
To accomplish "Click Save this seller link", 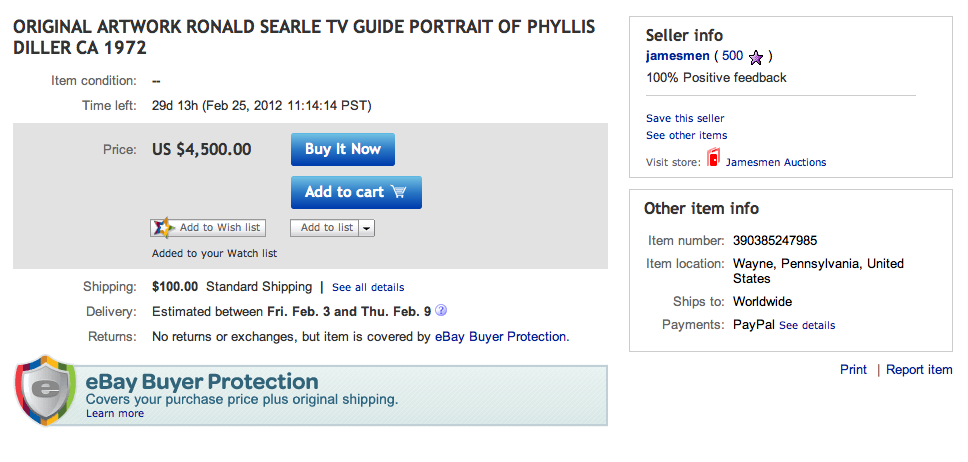I will point(685,118).
